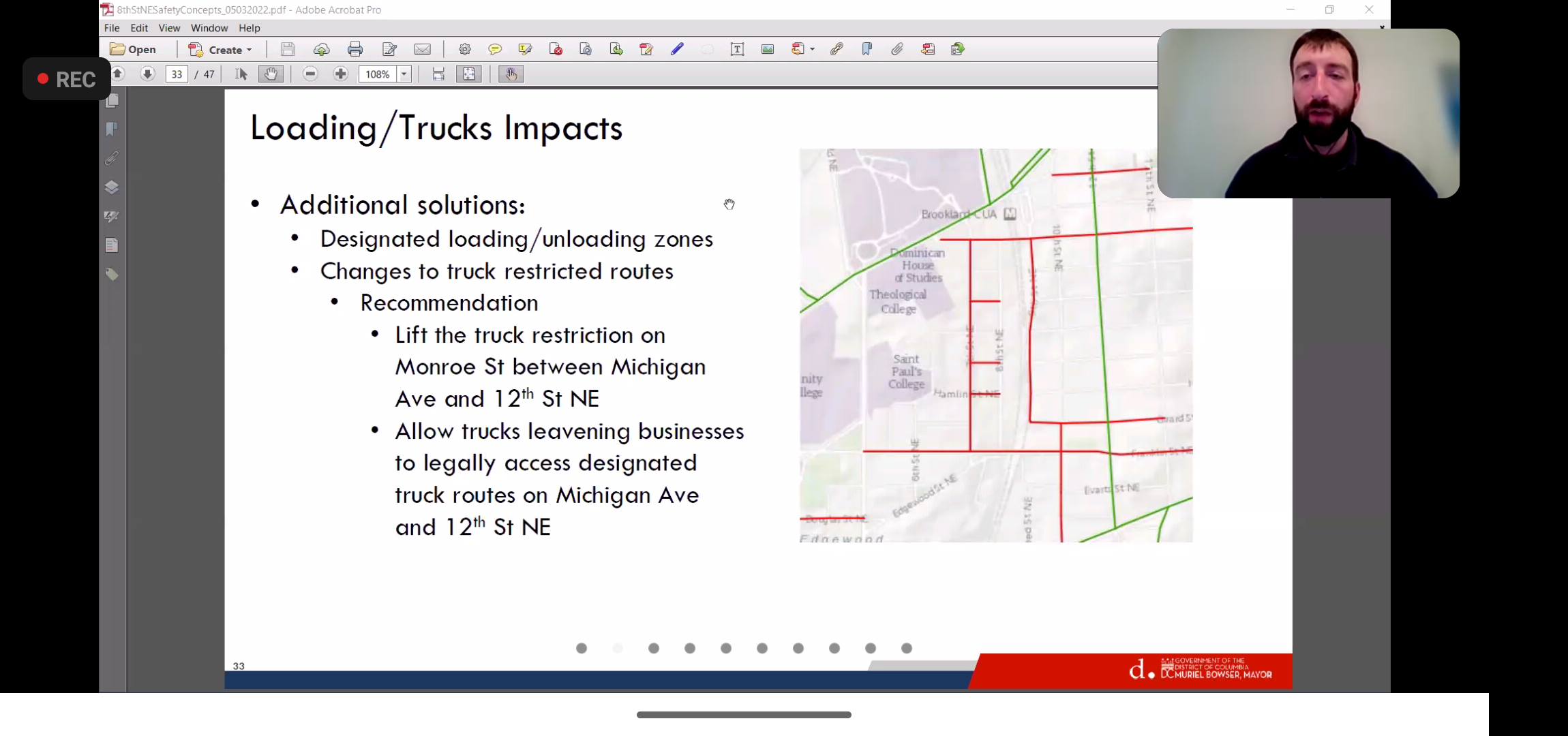Viewport: 1568px width, 736px height.
Task: Click the zoom in plus button
Action: coord(340,74)
